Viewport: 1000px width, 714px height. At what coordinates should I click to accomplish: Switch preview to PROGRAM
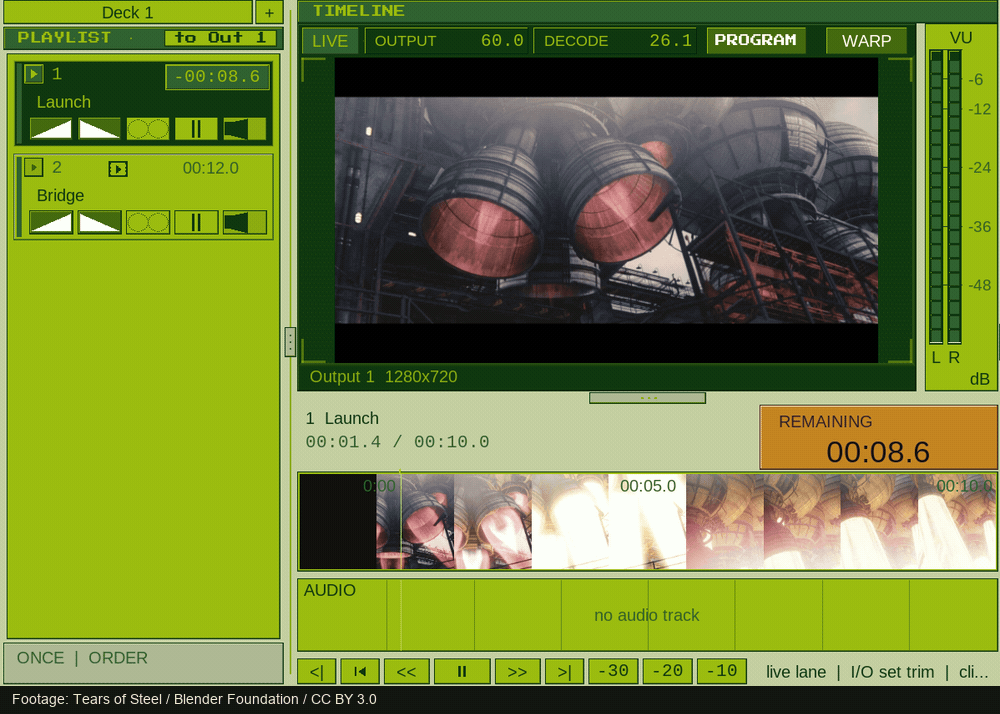756,40
